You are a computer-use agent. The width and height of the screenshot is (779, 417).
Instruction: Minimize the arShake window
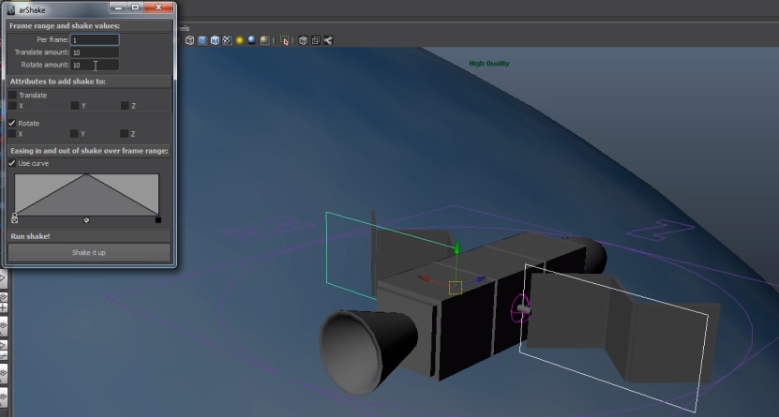click(118, 7)
